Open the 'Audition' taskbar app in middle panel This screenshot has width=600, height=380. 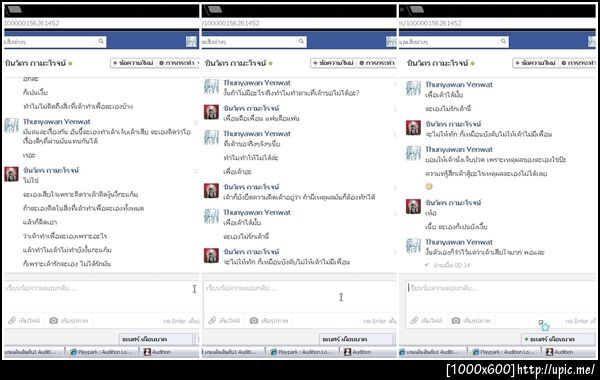pyautogui.click(x=357, y=352)
